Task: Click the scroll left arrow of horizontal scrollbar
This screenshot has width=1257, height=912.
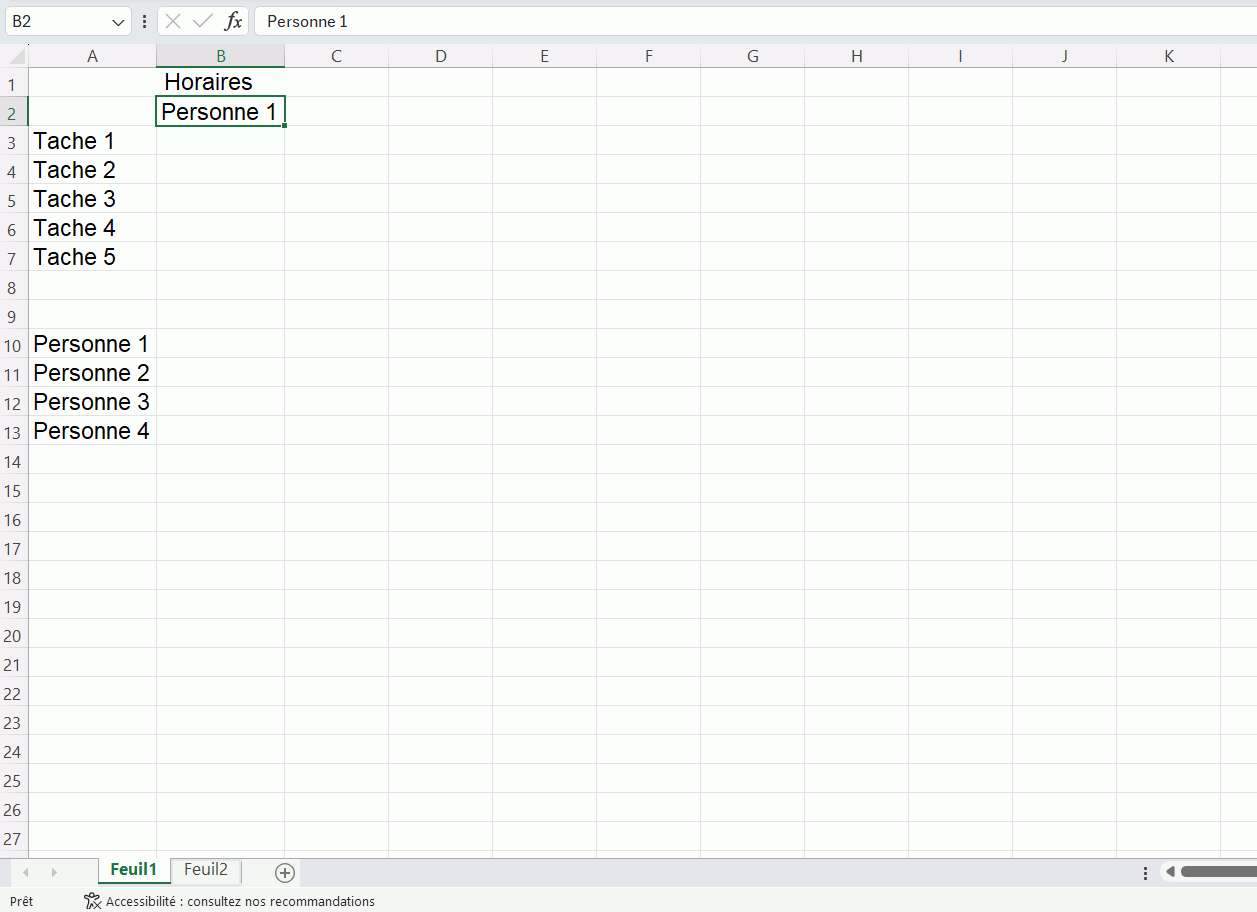Action: (x=1170, y=872)
